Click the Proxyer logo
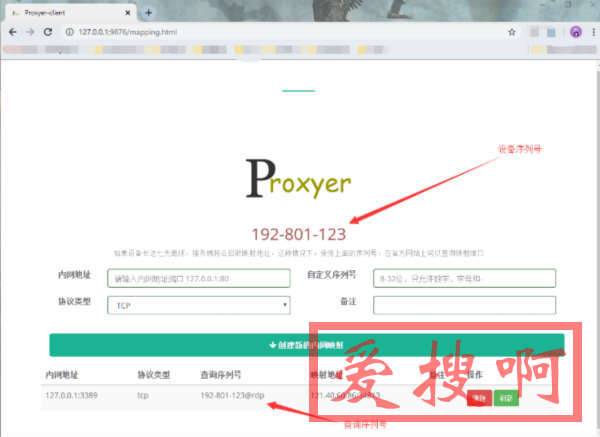Screen dimensions: 600x437 [298, 179]
